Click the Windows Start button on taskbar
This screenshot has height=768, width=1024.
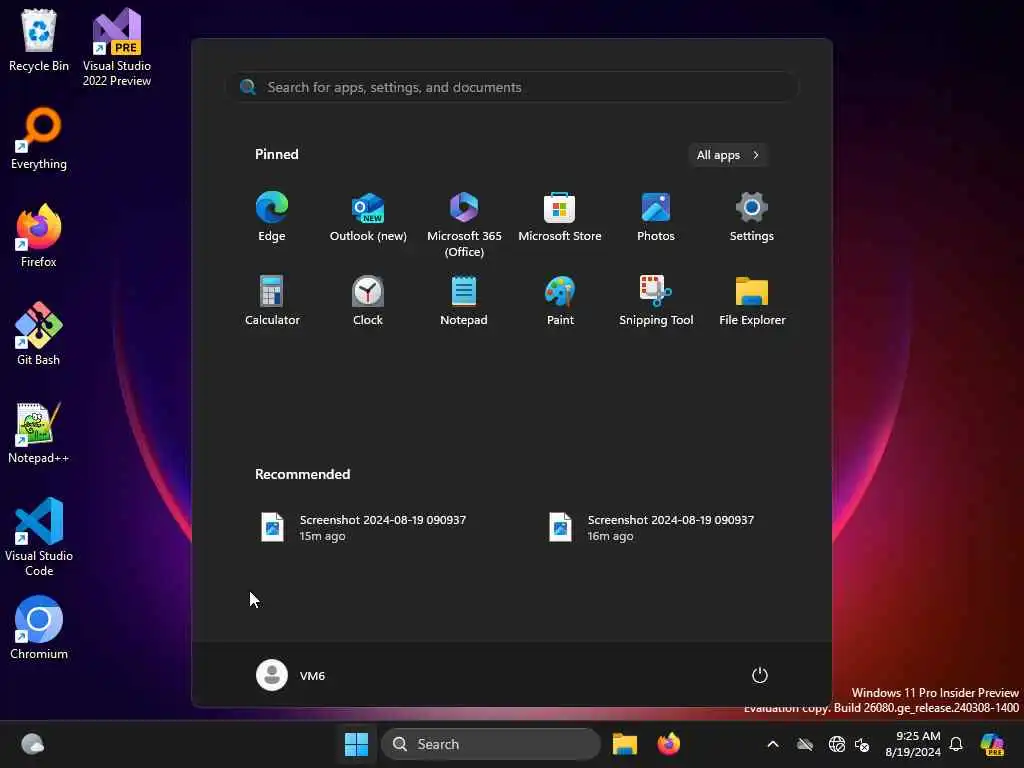pos(357,744)
